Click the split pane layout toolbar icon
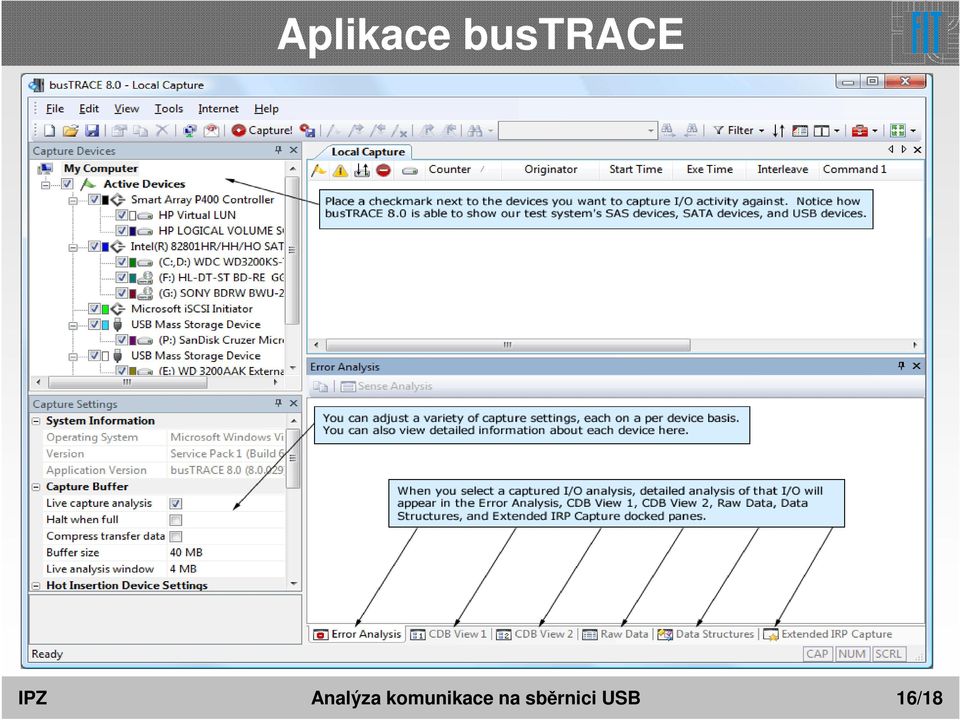 pos(821,130)
